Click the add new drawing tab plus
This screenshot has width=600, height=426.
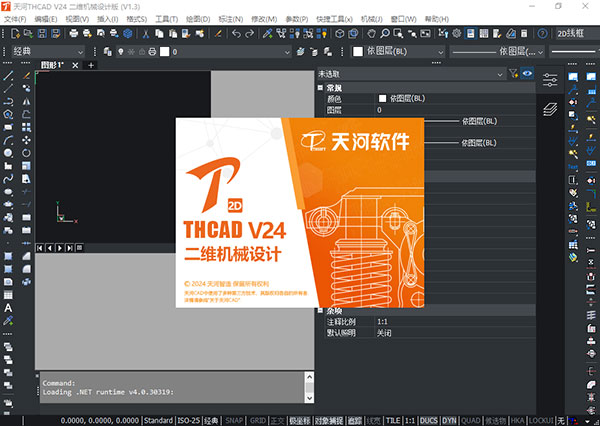(91, 65)
